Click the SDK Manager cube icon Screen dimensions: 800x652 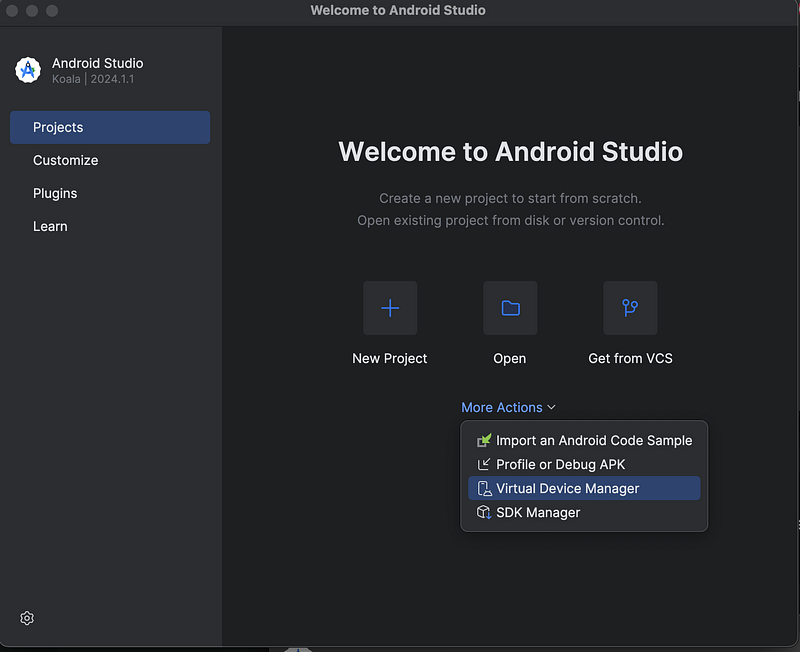pos(484,512)
